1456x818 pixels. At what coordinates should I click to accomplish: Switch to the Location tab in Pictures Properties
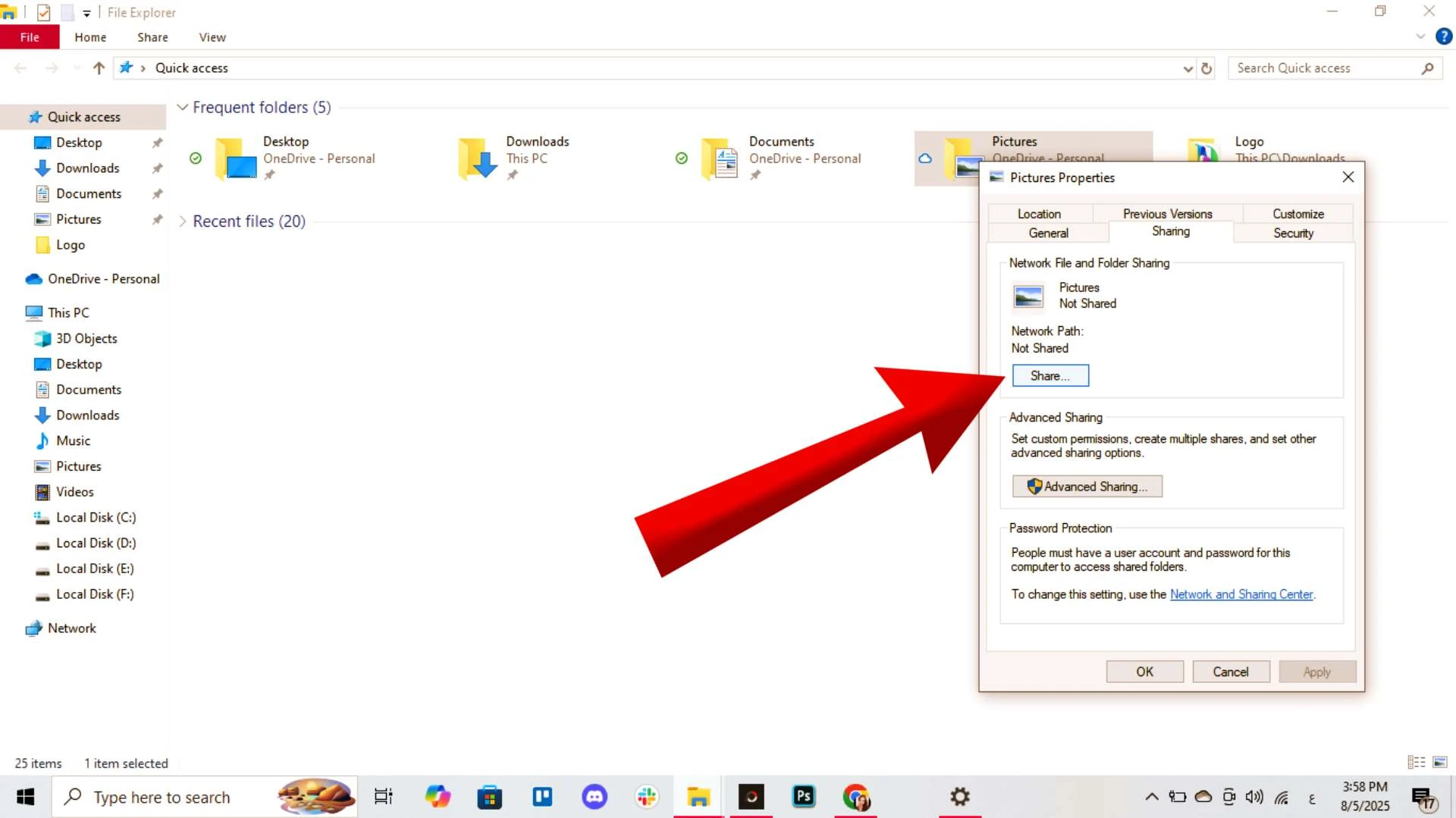[x=1039, y=214]
